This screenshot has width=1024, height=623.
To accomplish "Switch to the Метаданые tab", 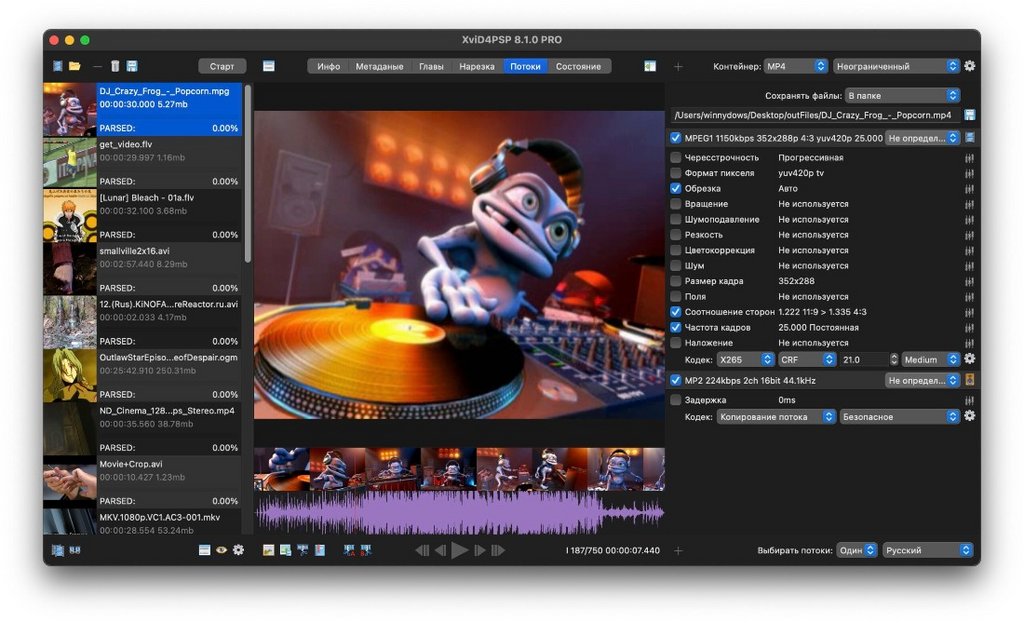I will [x=379, y=66].
